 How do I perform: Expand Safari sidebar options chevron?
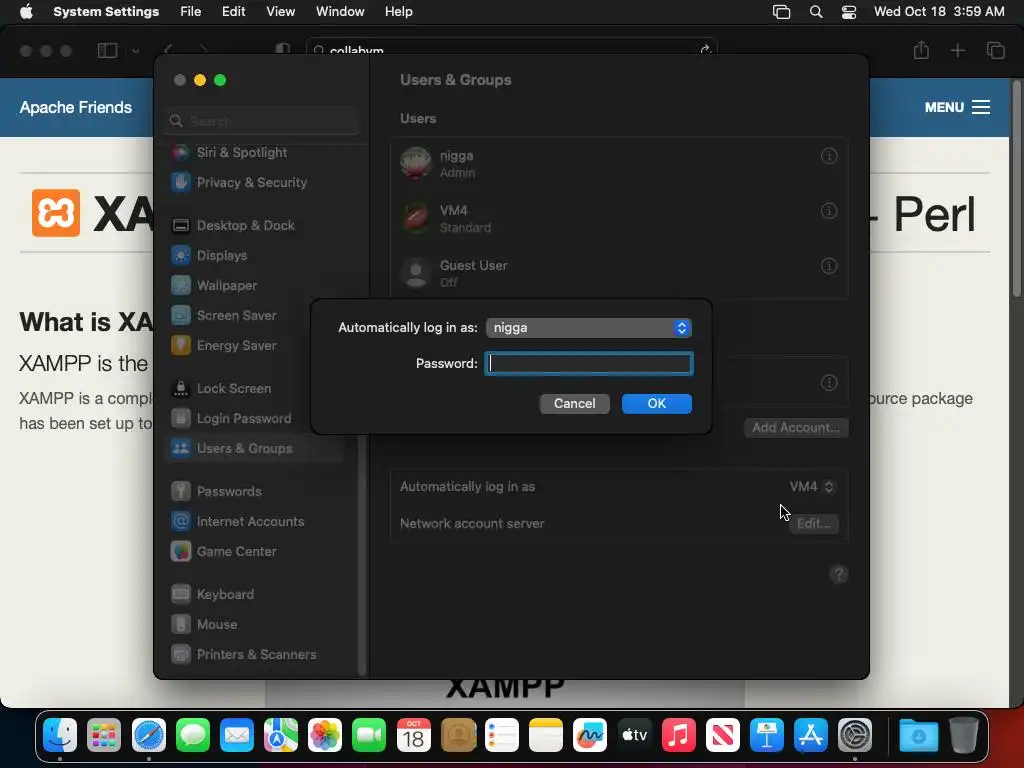point(135,50)
